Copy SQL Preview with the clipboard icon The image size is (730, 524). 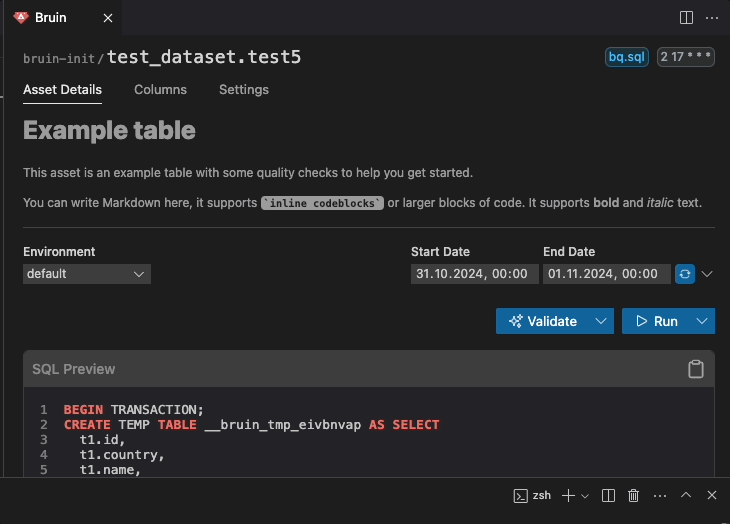pyautogui.click(x=696, y=369)
